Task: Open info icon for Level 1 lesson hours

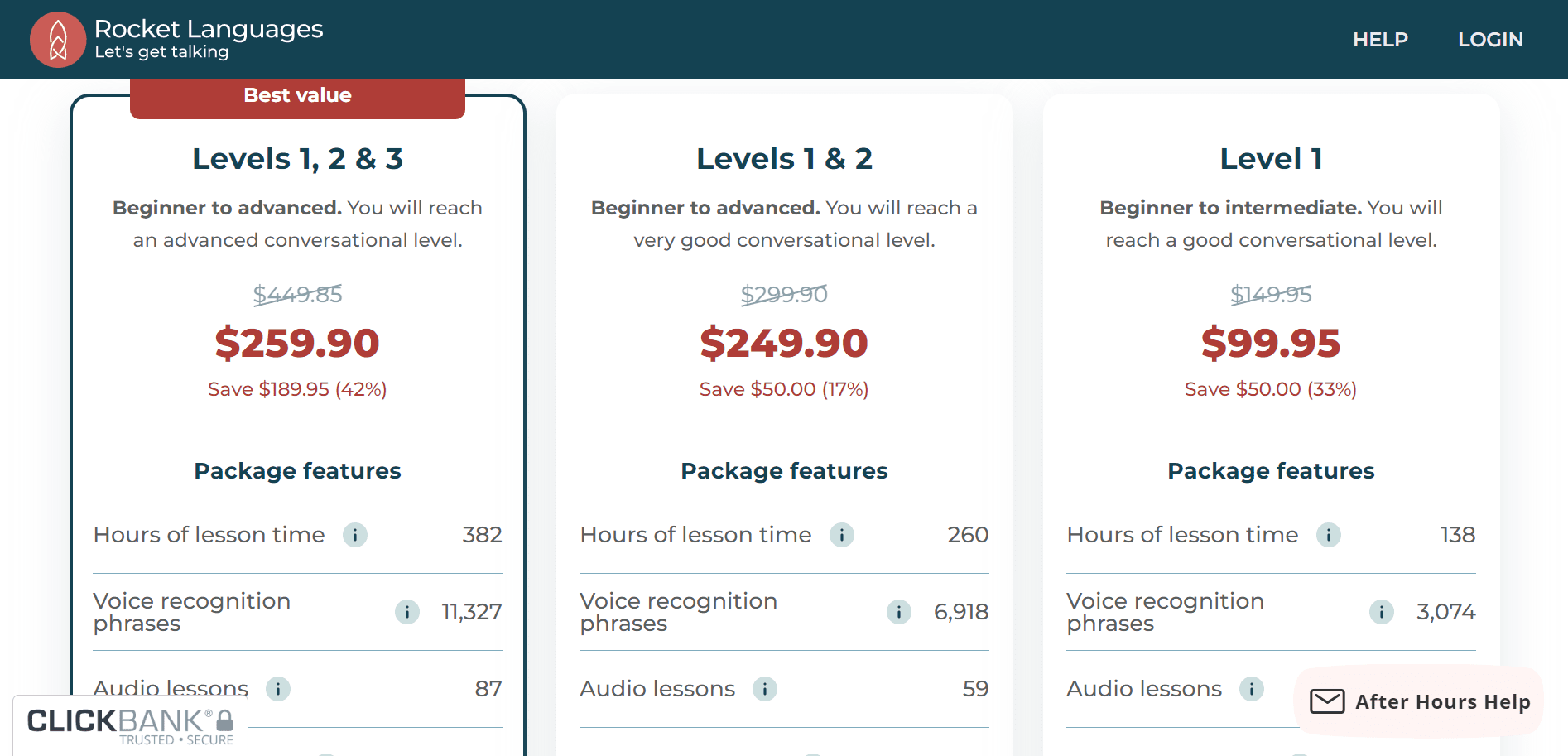Action: pyautogui.click(x=1329, y=535)
